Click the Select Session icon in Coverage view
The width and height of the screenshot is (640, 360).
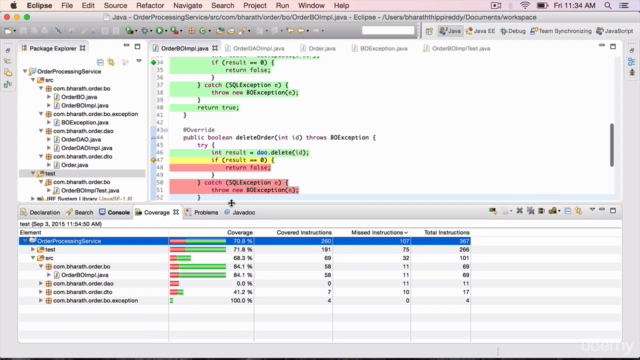[x=553, y=211]
